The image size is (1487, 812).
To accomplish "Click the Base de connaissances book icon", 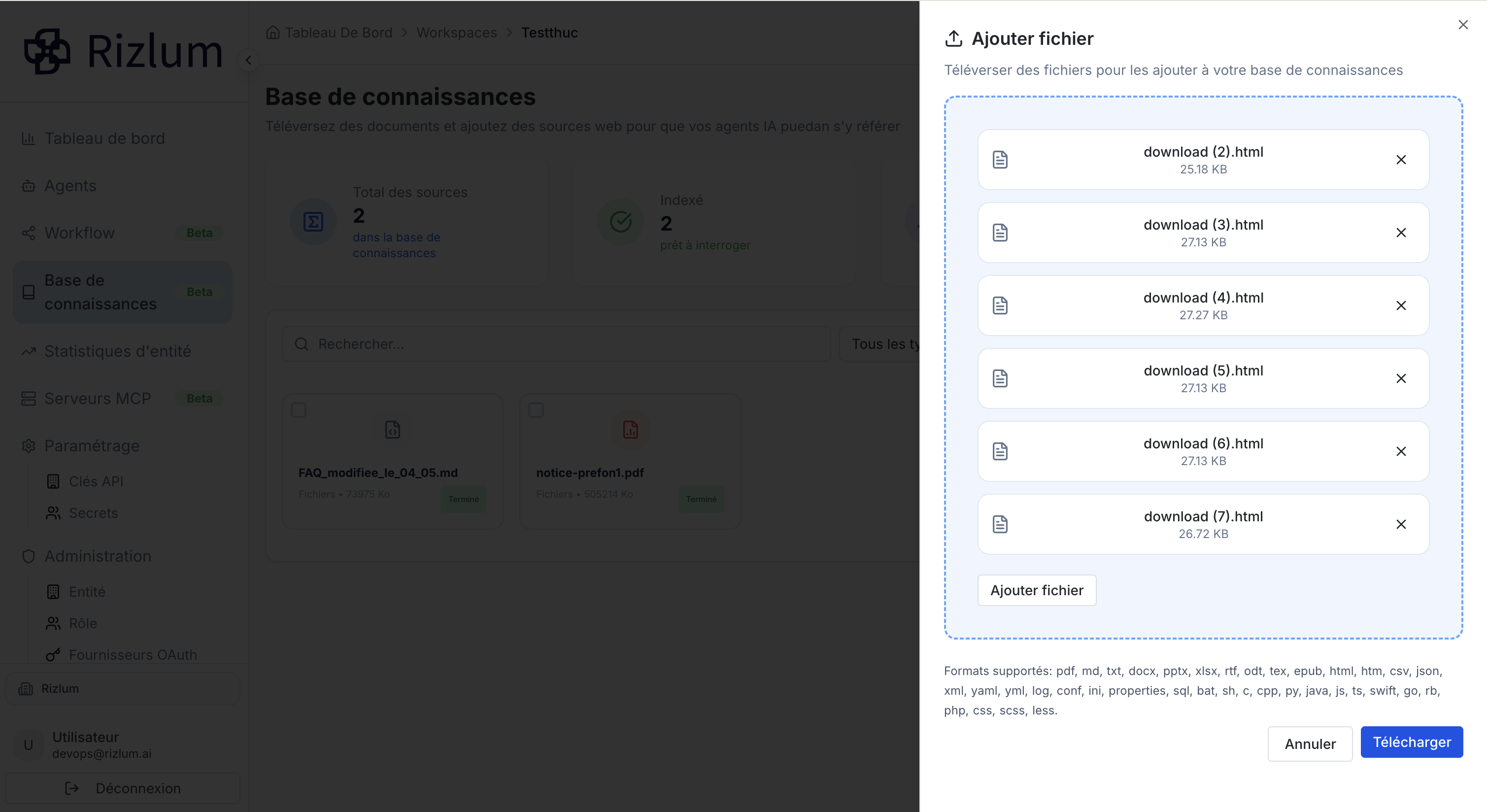I will [28, 292].
